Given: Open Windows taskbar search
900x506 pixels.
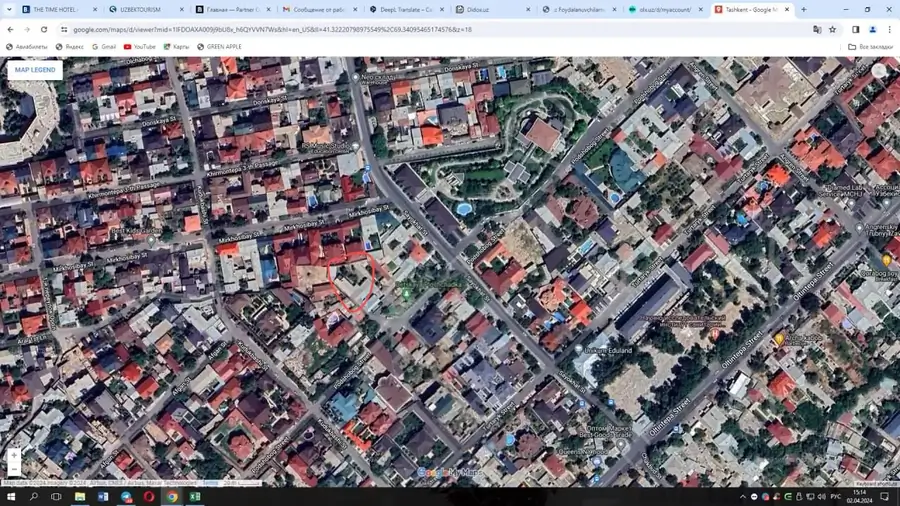Looking at the screenshot, I should tap(34, 497).
